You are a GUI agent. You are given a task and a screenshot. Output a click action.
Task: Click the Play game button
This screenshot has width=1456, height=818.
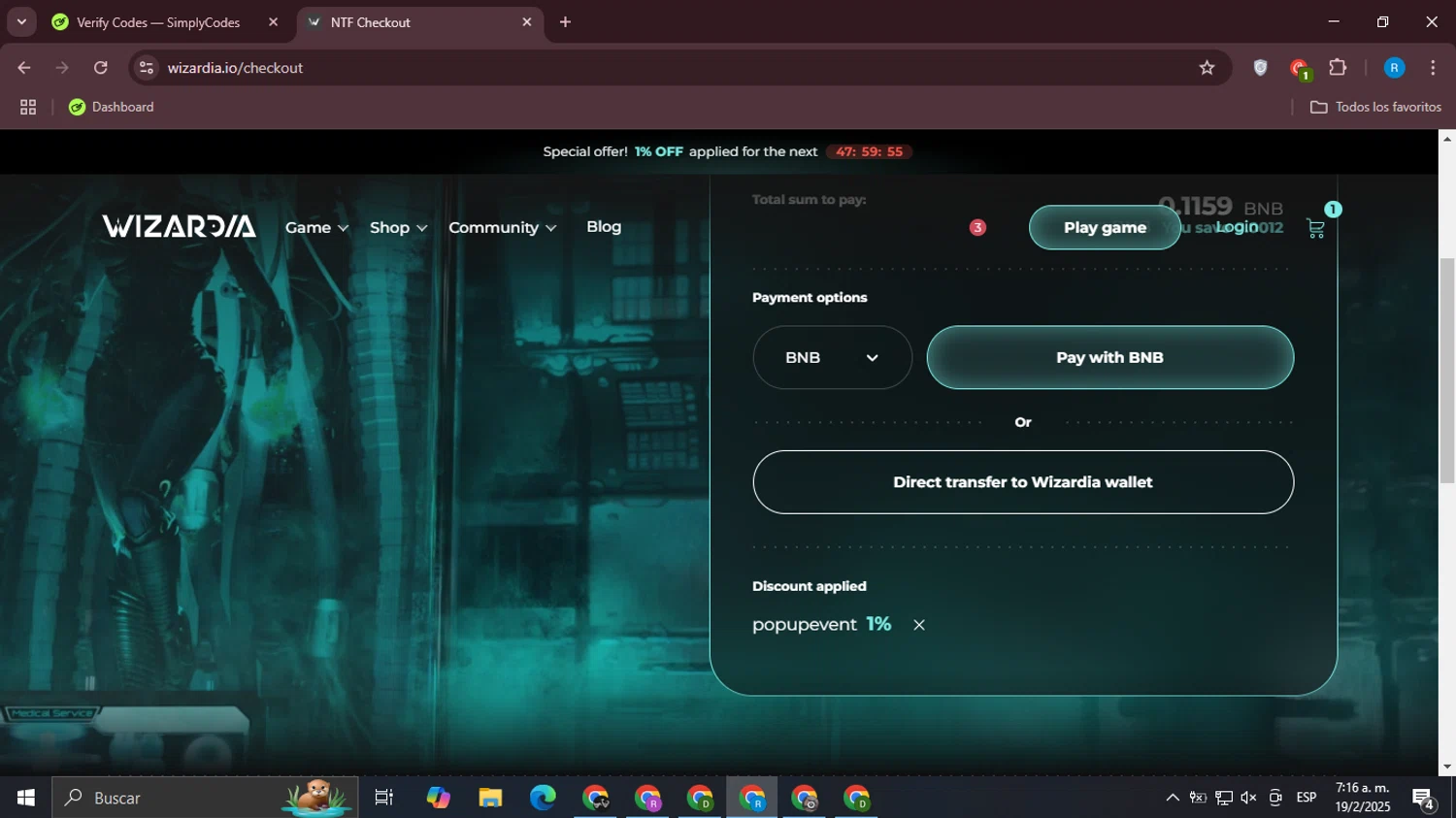point(1105,228)
